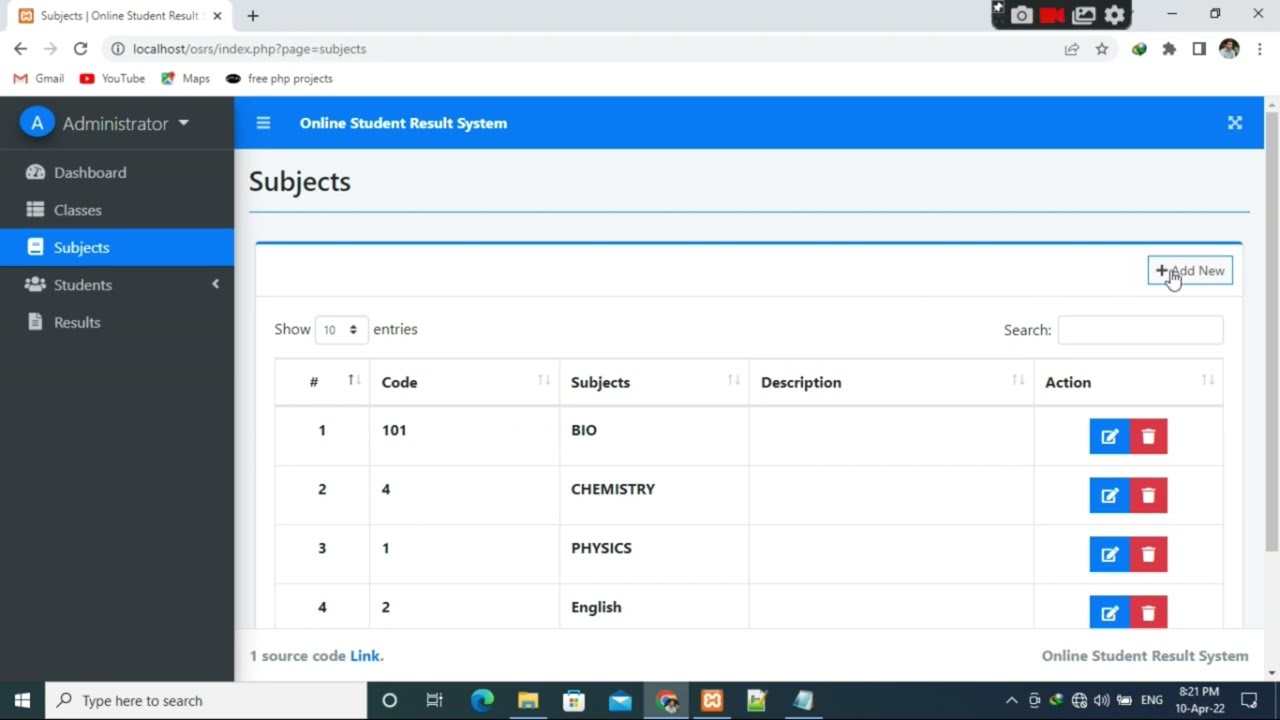Follow the source code Link
This screenshot has height=720, width=1280.
pos(365,656)
